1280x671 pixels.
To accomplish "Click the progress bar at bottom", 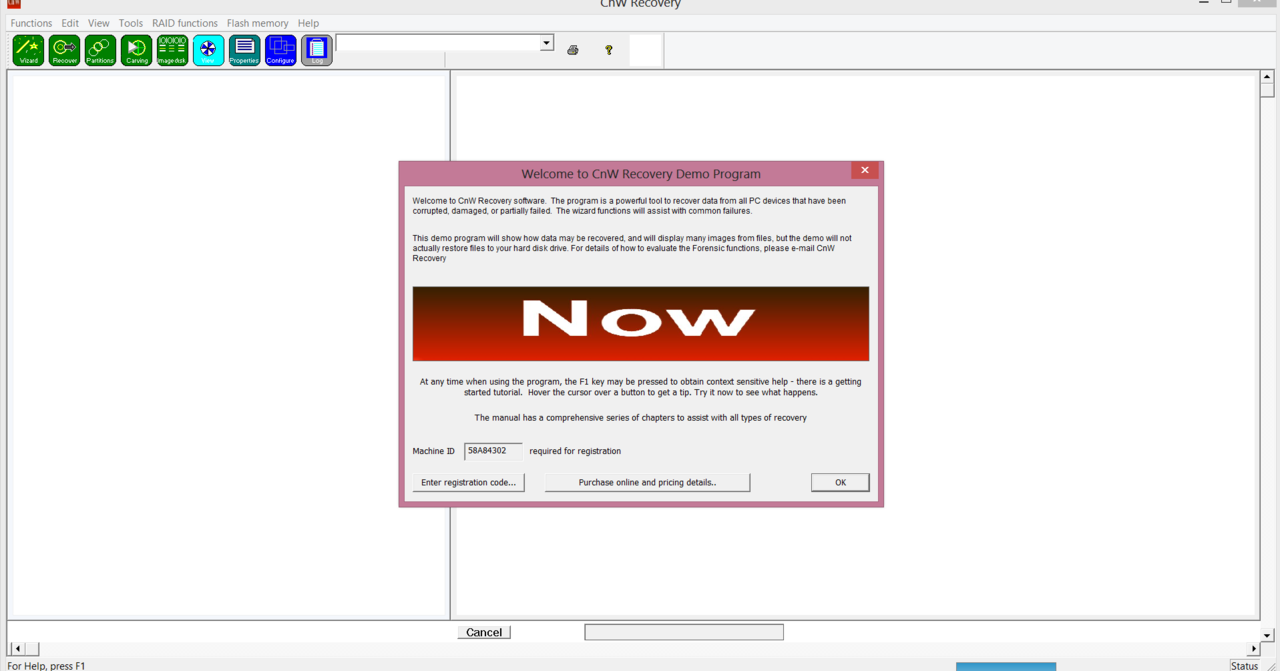I will pyautogui.click(x=684, y=632).
